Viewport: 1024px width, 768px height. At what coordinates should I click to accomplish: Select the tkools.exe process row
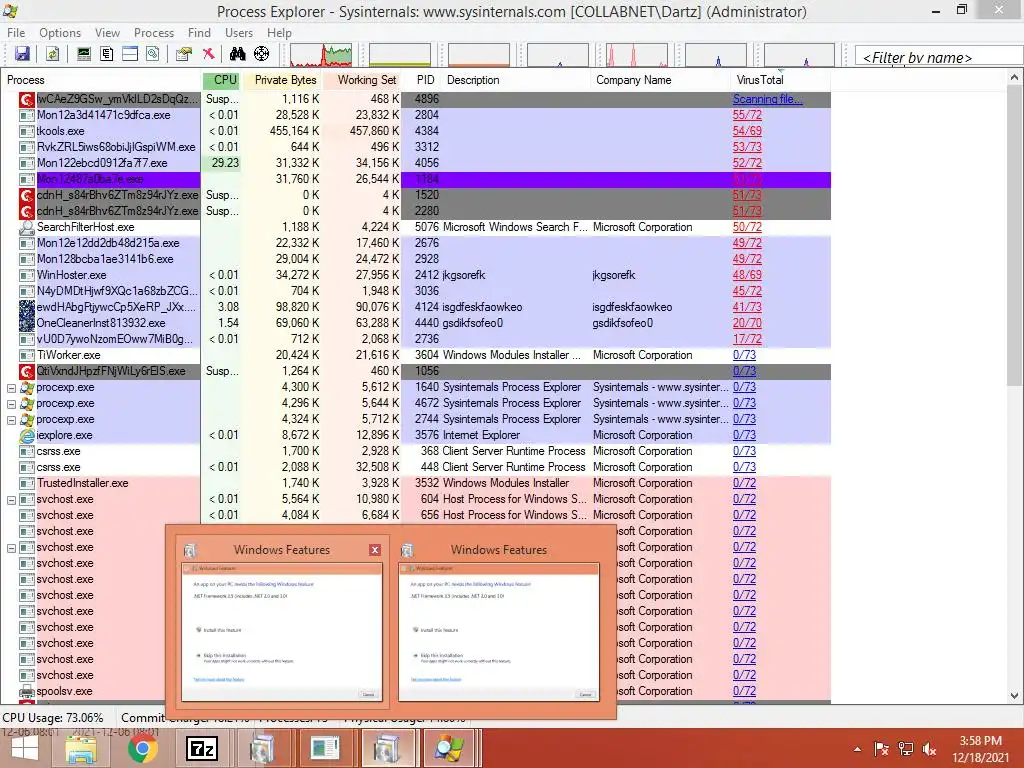click(x=415, y=131)
